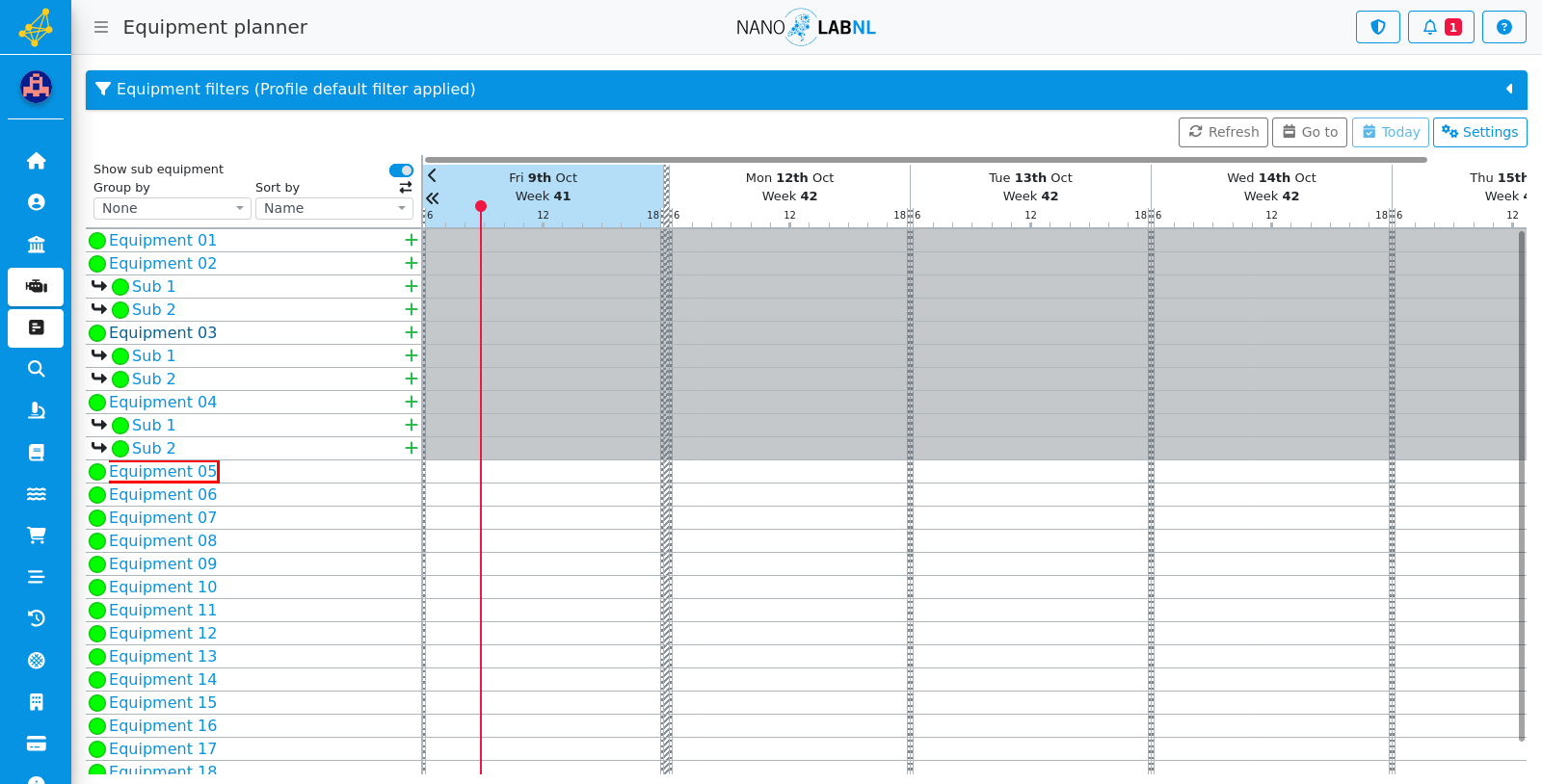Open the Equipment 05 link
This screenshot has width=1542, height=784.
[x=163, y=471]
